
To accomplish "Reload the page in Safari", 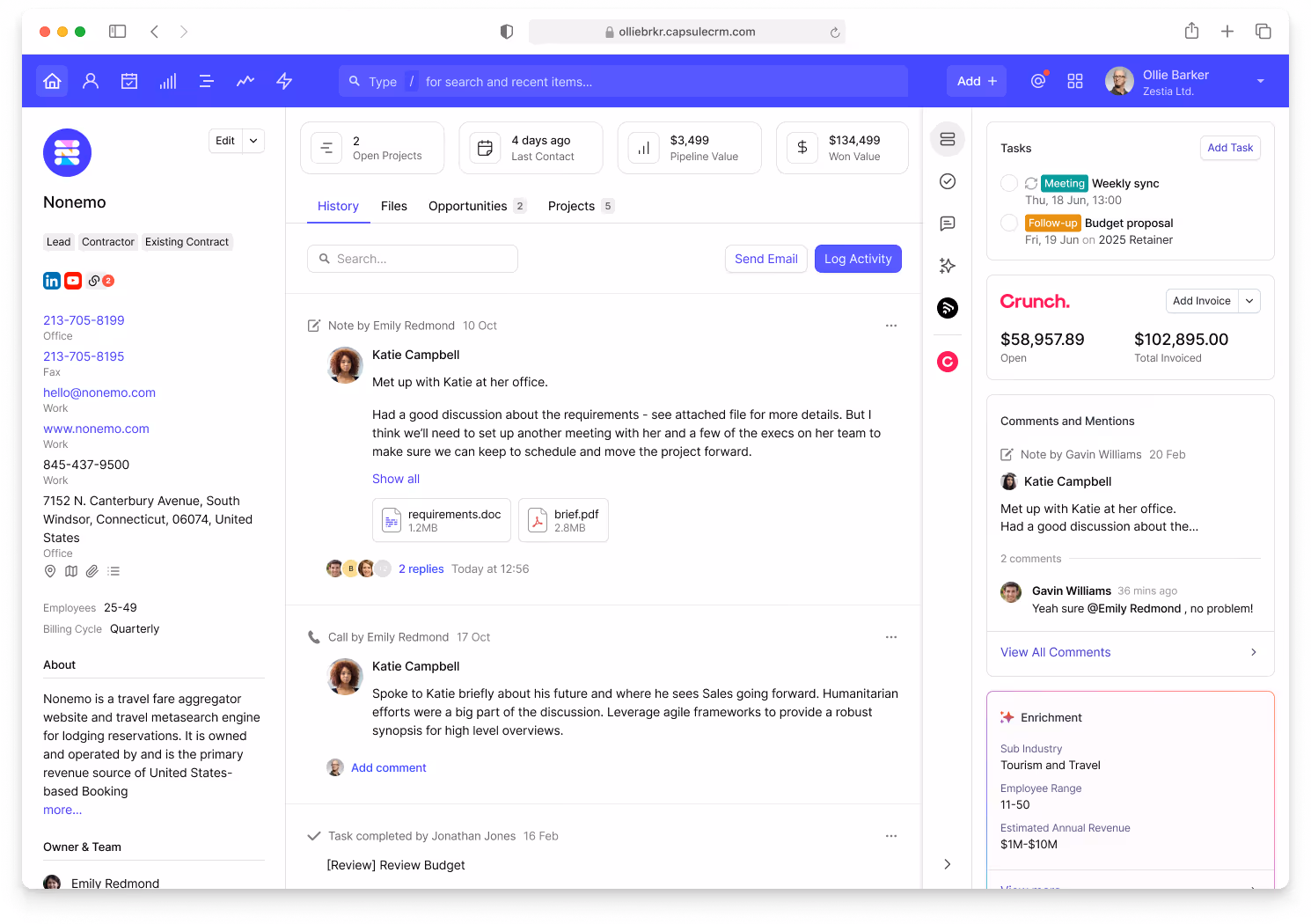I will (x=835, y=33).
